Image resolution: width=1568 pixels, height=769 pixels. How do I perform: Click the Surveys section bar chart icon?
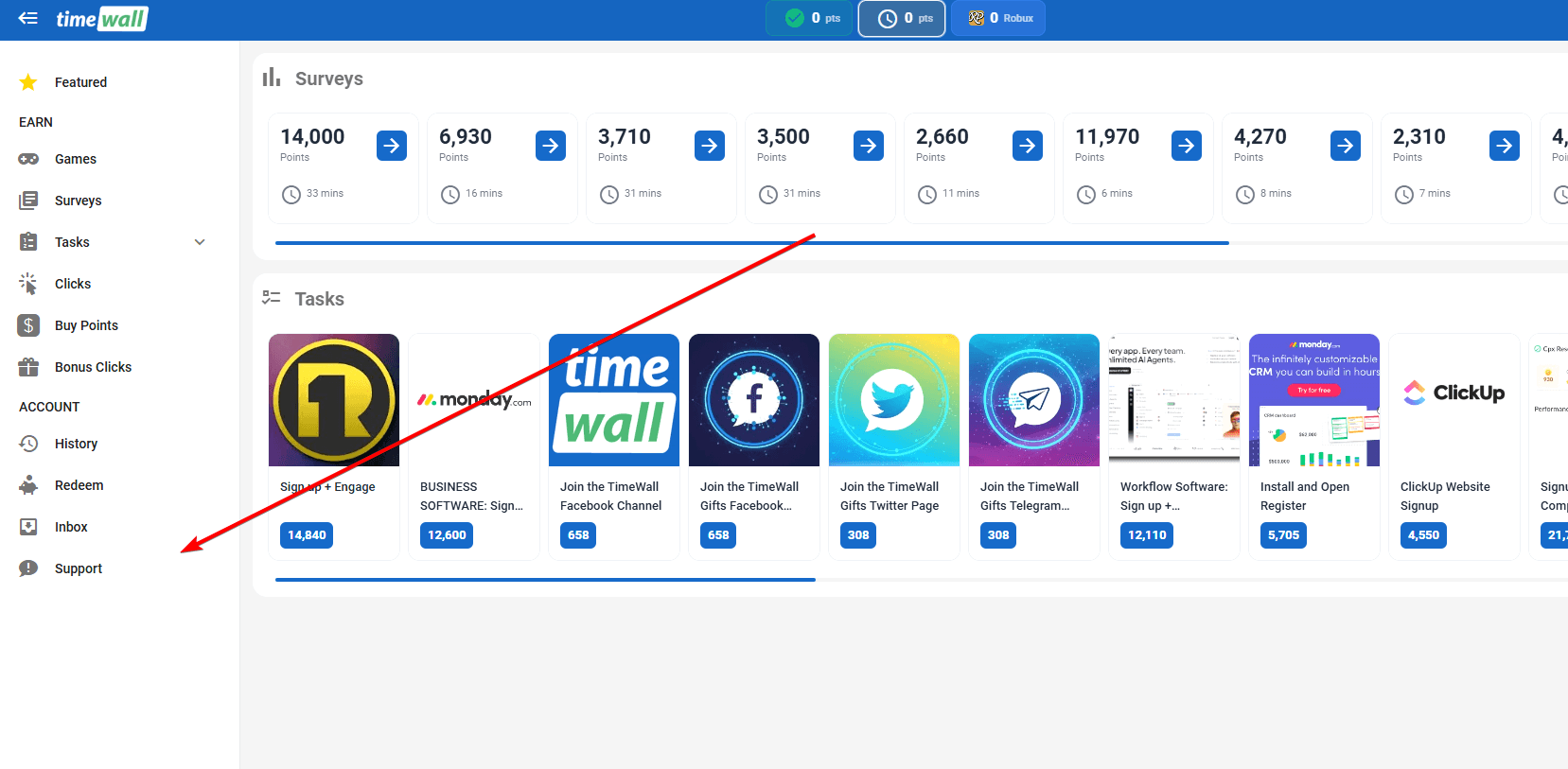pyautogui.click(x=272, y=78)
